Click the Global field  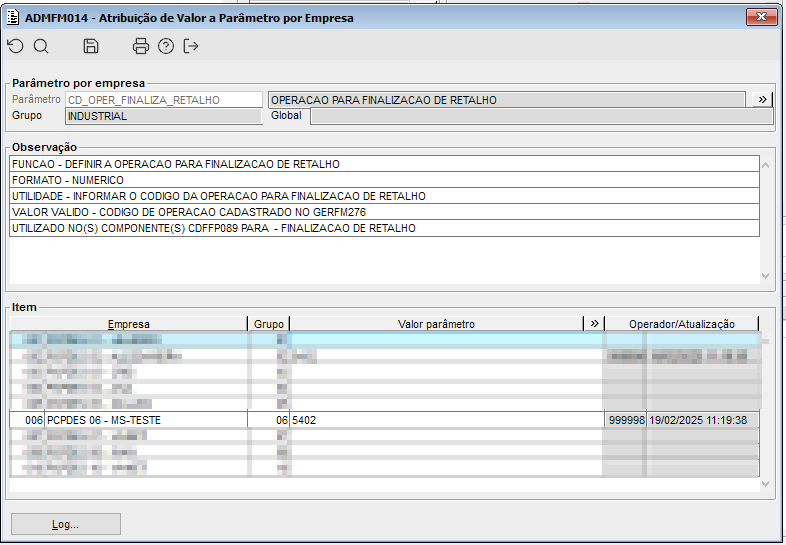pyautogui.click(x=541, y=116)
